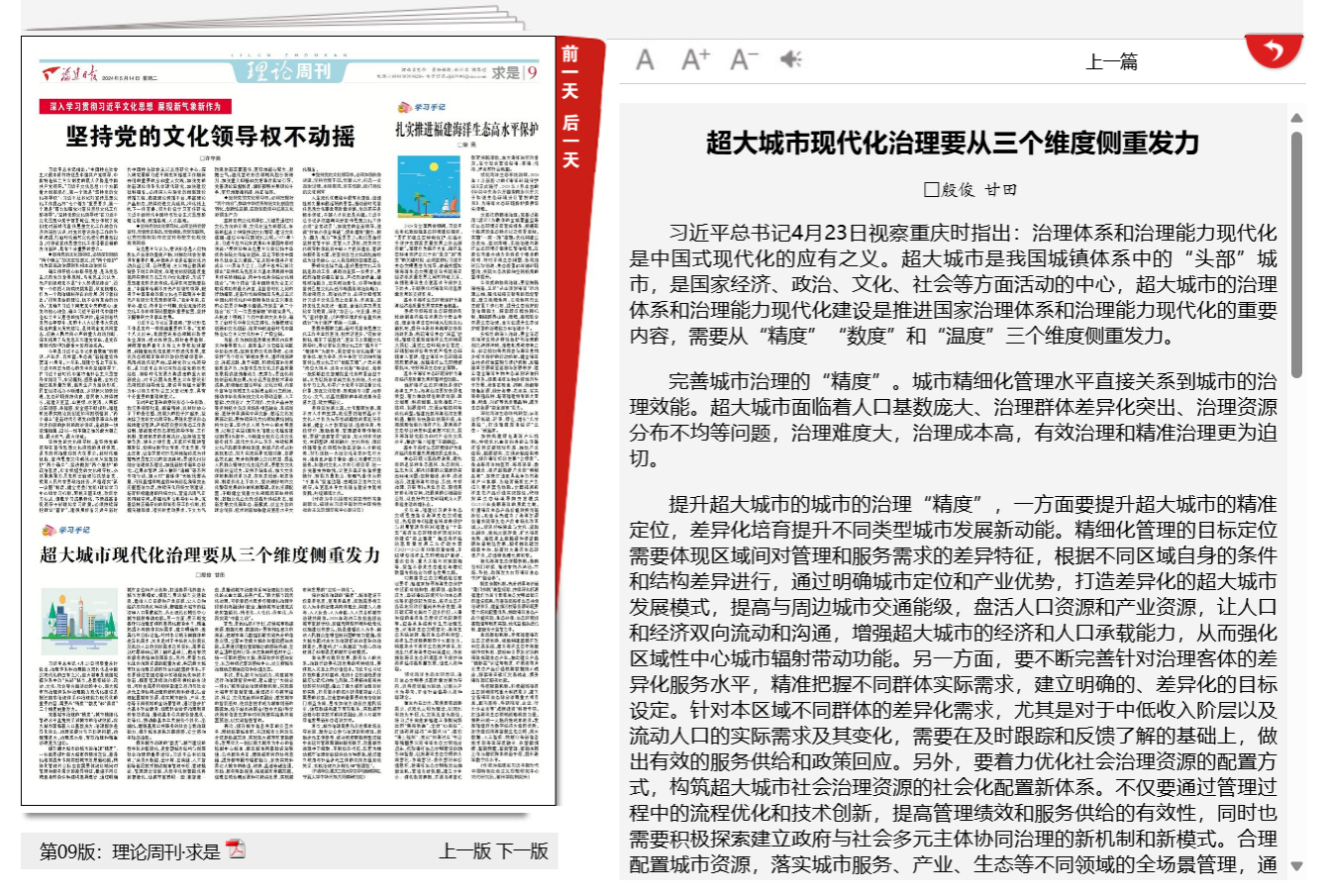Click the 学习手记 icon above 扎实推进 article
The height and width of the screenshot is (896, 1327).
(x=422, y=107)
